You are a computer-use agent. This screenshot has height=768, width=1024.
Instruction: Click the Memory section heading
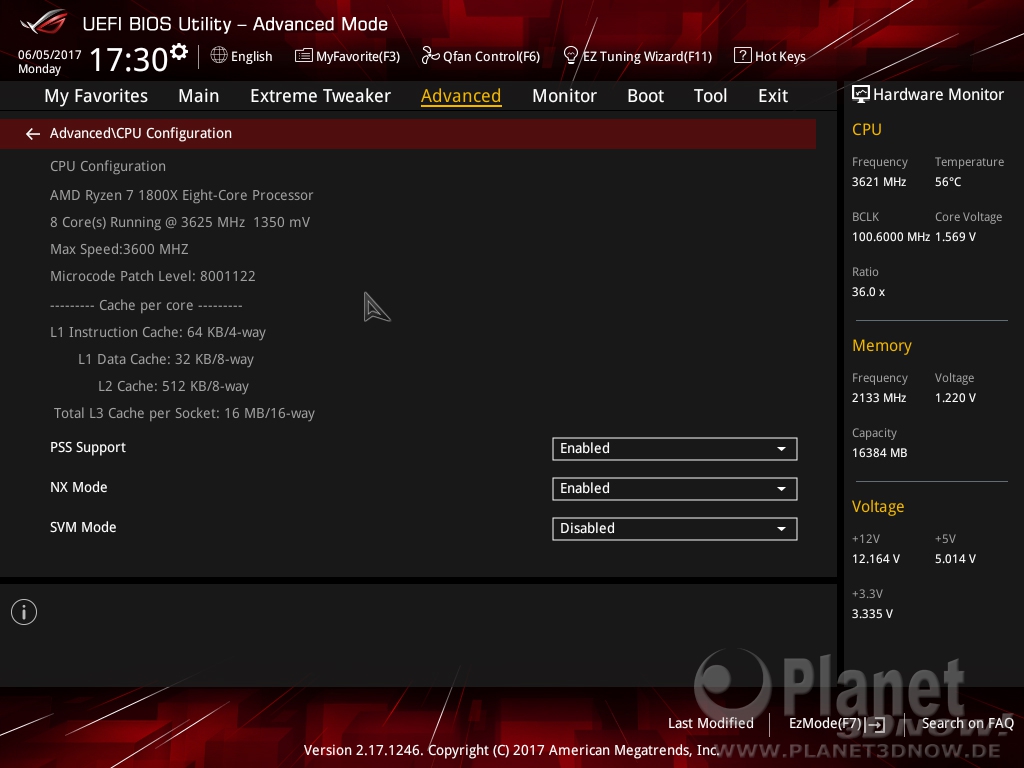click(x=882, y=345)
